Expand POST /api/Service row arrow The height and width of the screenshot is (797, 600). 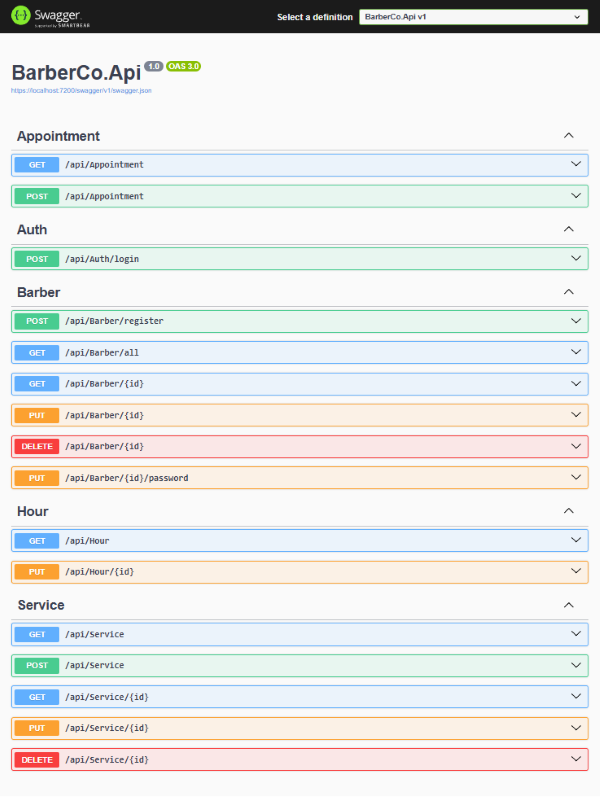(575, 665)
